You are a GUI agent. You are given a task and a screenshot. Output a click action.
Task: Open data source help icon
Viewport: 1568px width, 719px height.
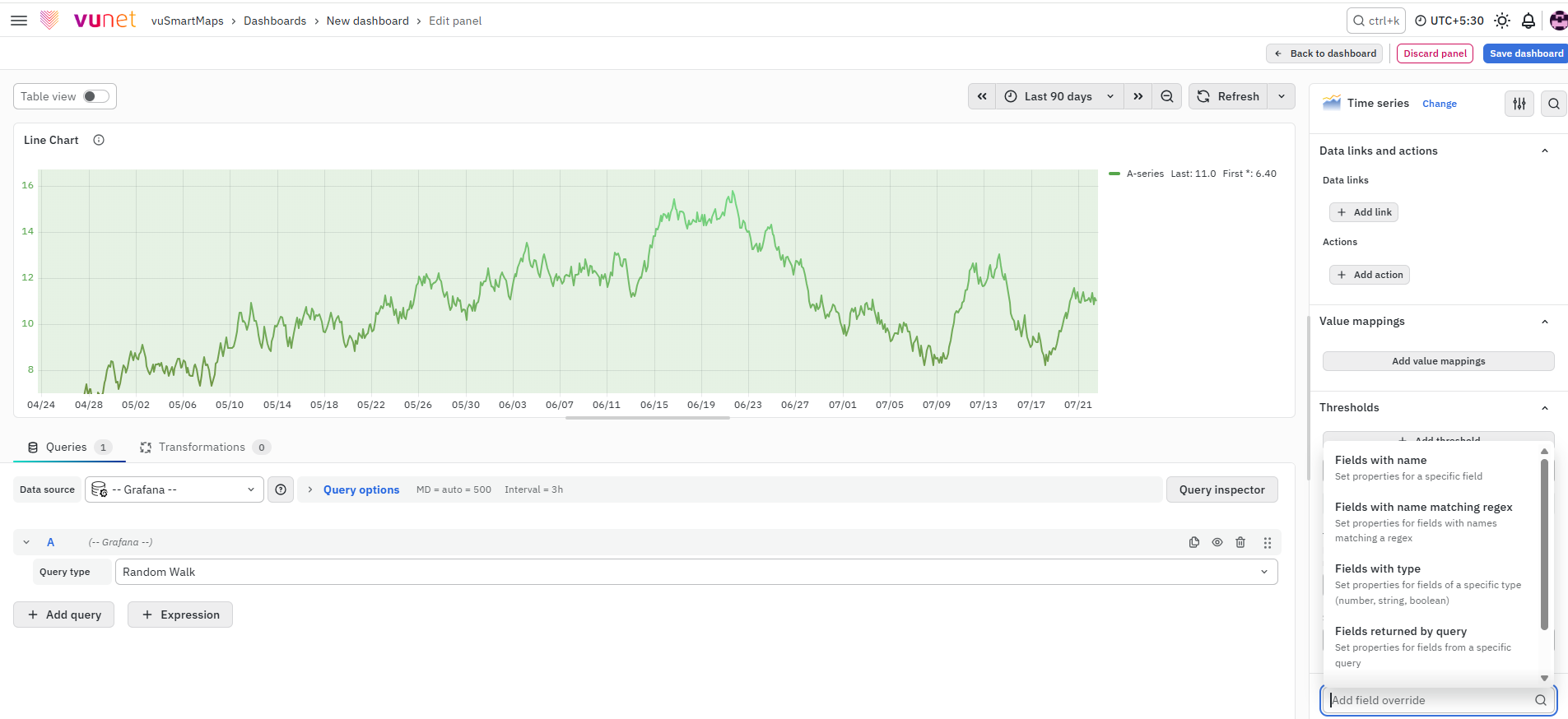coord(281,489)
